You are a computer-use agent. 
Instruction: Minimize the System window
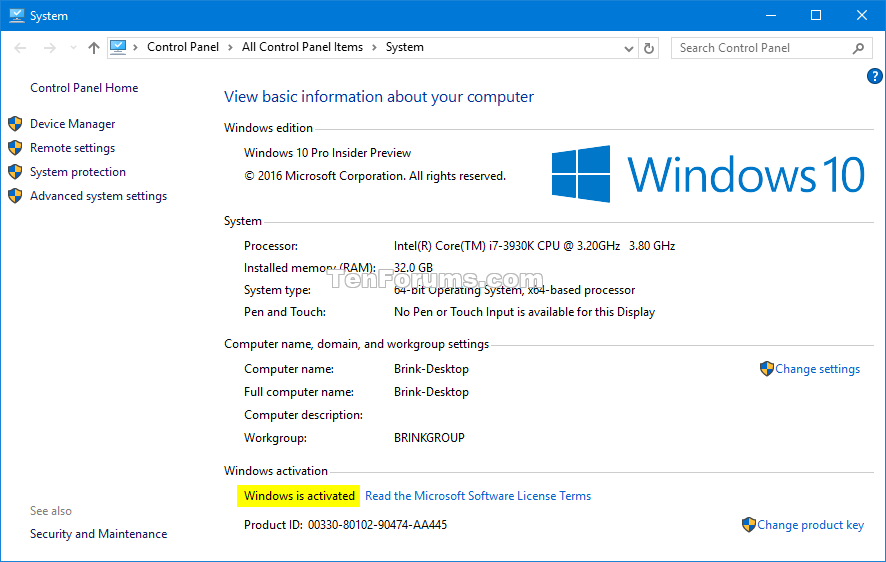771,16
